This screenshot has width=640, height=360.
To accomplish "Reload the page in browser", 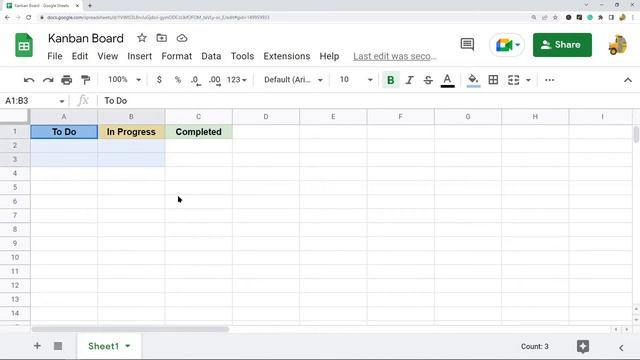I will (x=29, y=18).
